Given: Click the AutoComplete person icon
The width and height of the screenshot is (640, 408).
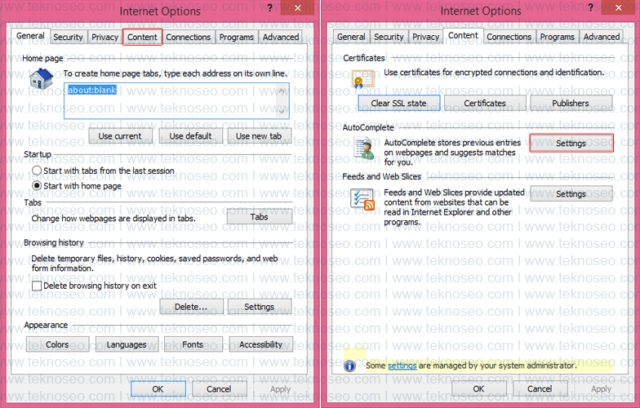Looking at the screenshot, I should coord(364,149).
